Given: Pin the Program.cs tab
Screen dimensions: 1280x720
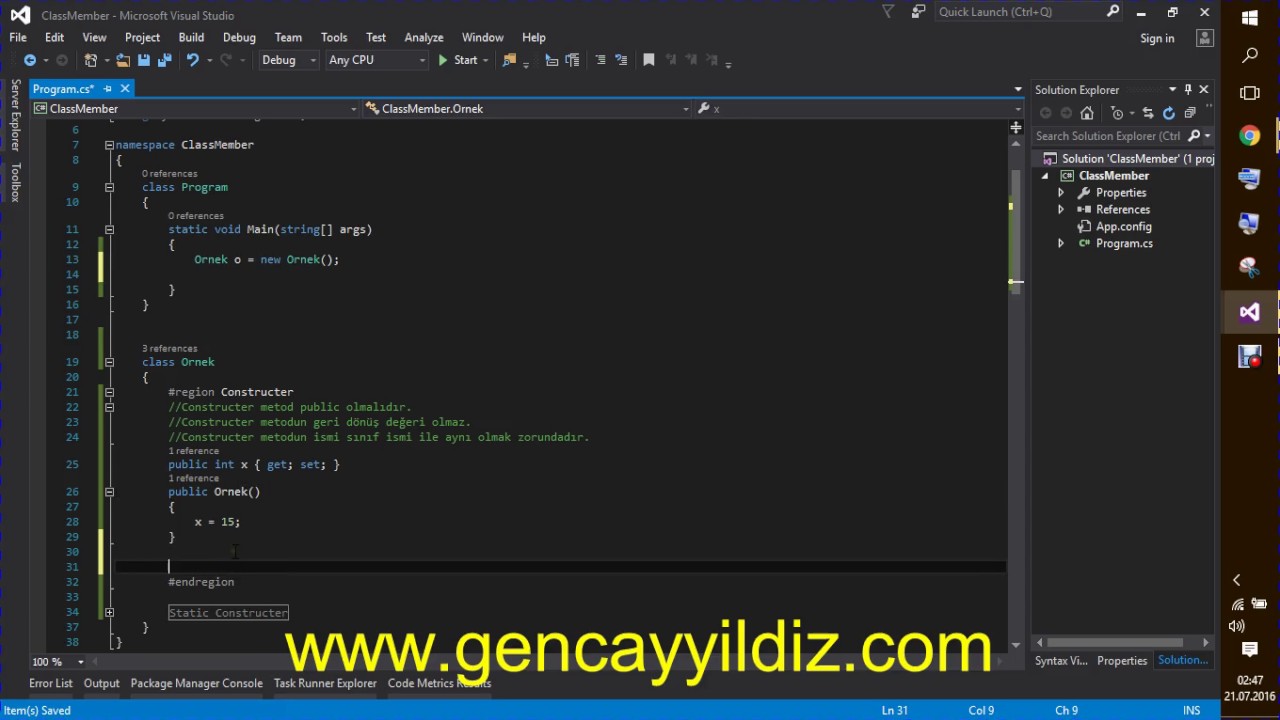Looking at the screenshot, I should pos(108,89).
